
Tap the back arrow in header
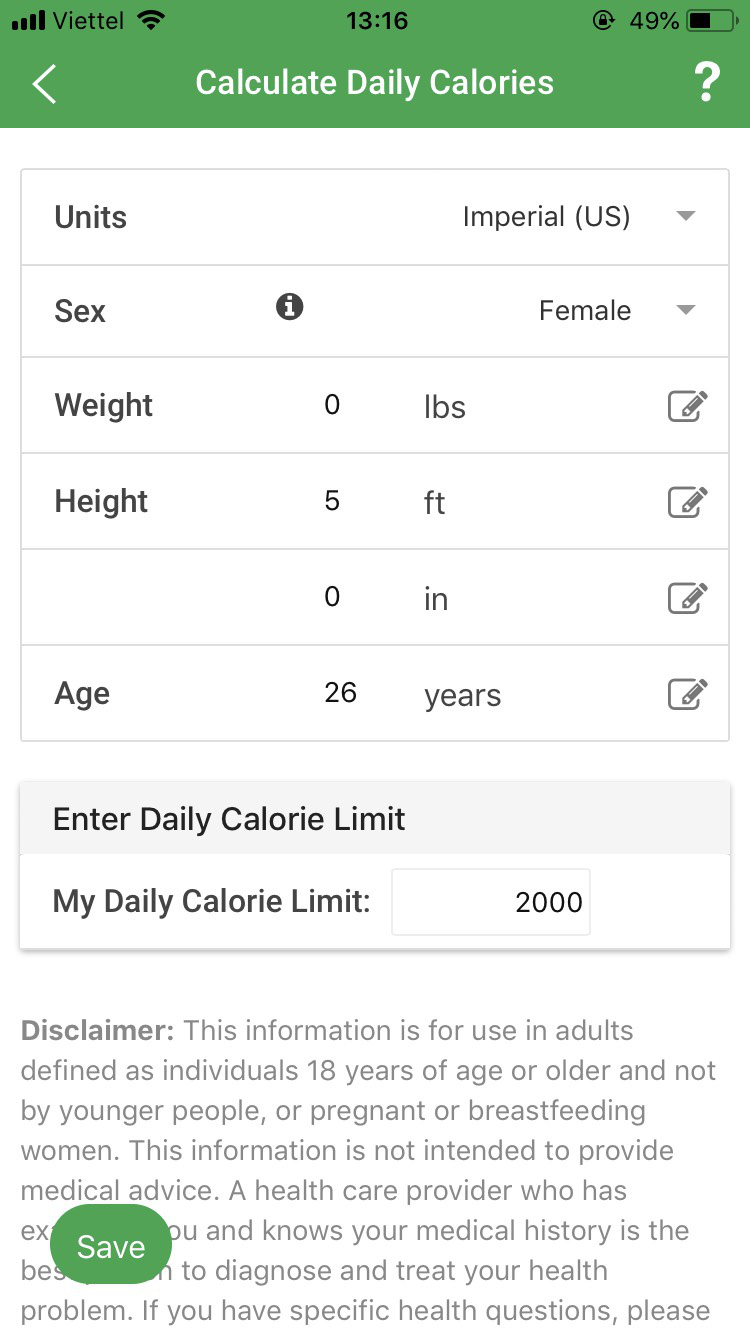tap(44, 84)
